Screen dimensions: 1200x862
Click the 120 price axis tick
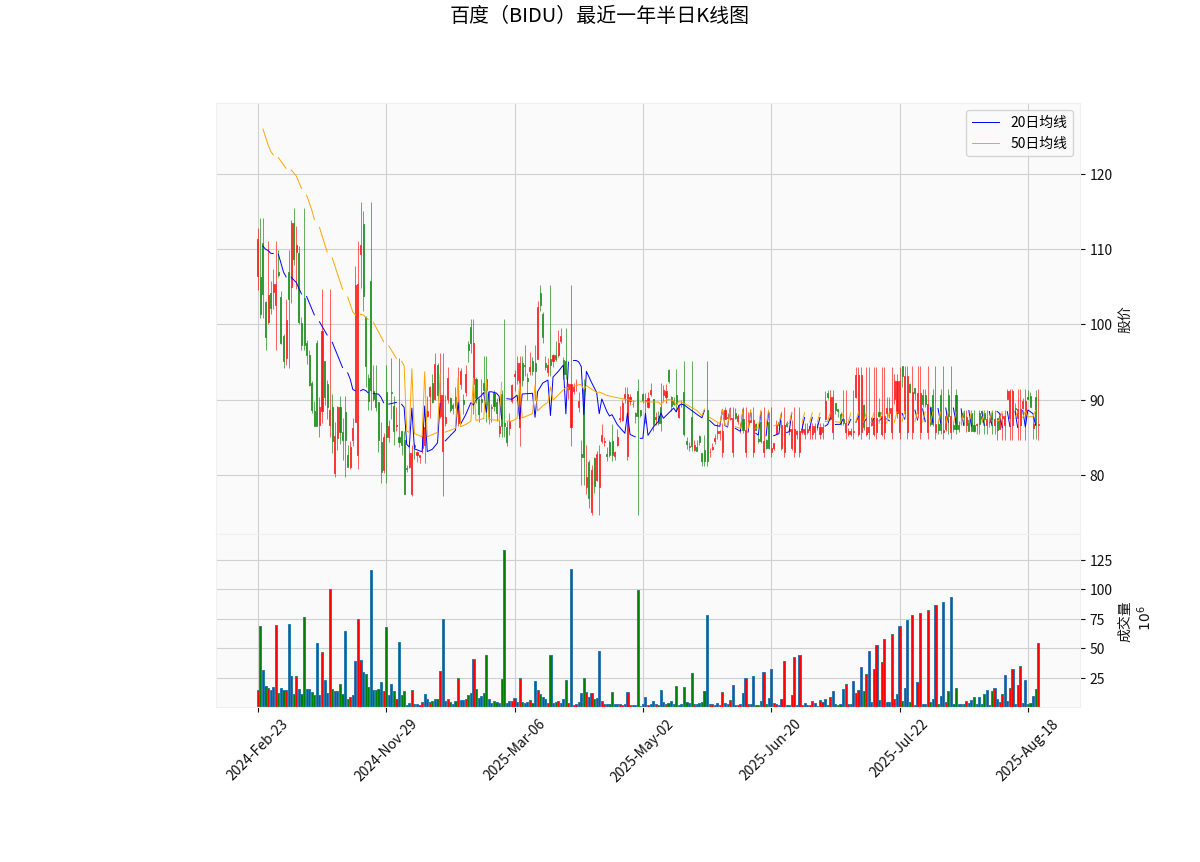[1103, 175]
